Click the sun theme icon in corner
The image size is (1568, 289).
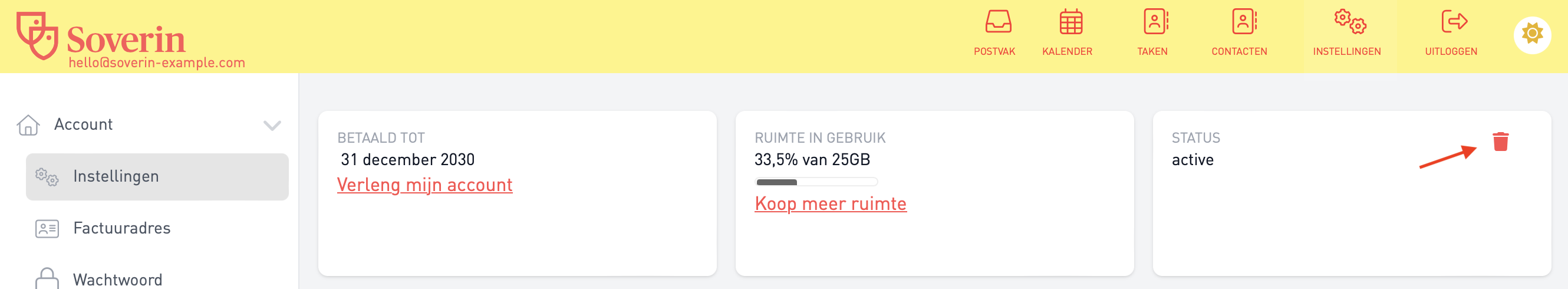(1532, 34)
